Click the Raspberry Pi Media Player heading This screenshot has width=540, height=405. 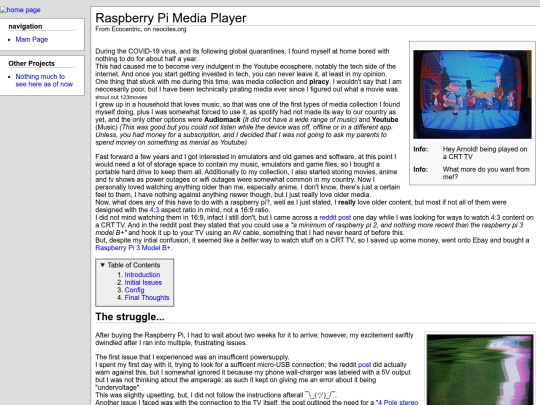(x=171, y=18)
